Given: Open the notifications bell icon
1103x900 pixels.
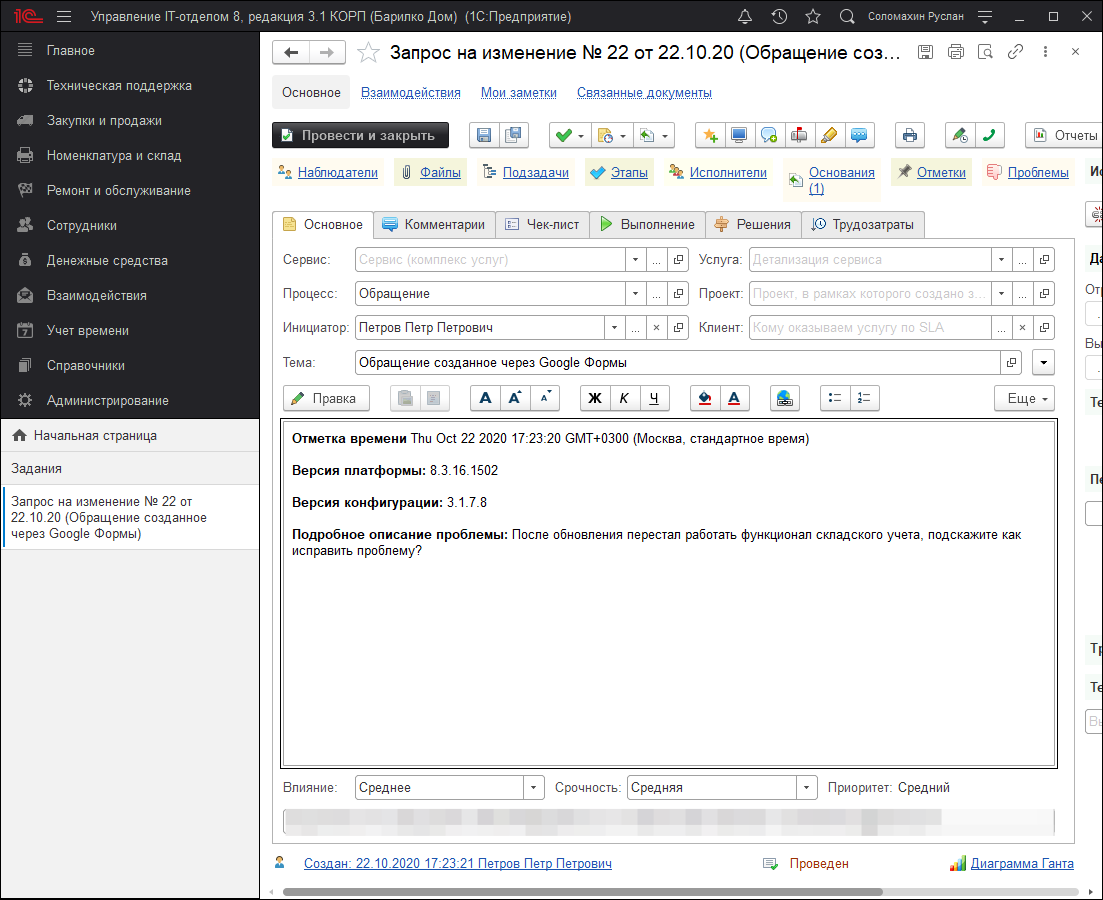Looking at the screenshot, I should click(x=745, y=17).
